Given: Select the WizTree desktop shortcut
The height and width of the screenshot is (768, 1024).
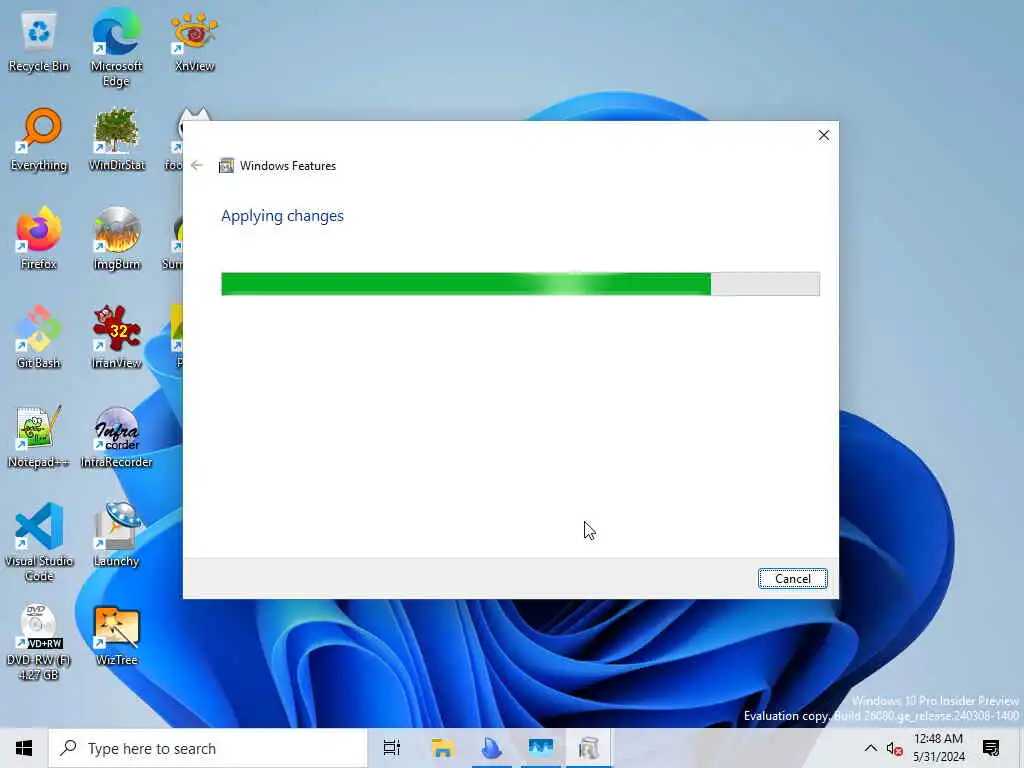Looking at the screenshot, I should [116, 636].
